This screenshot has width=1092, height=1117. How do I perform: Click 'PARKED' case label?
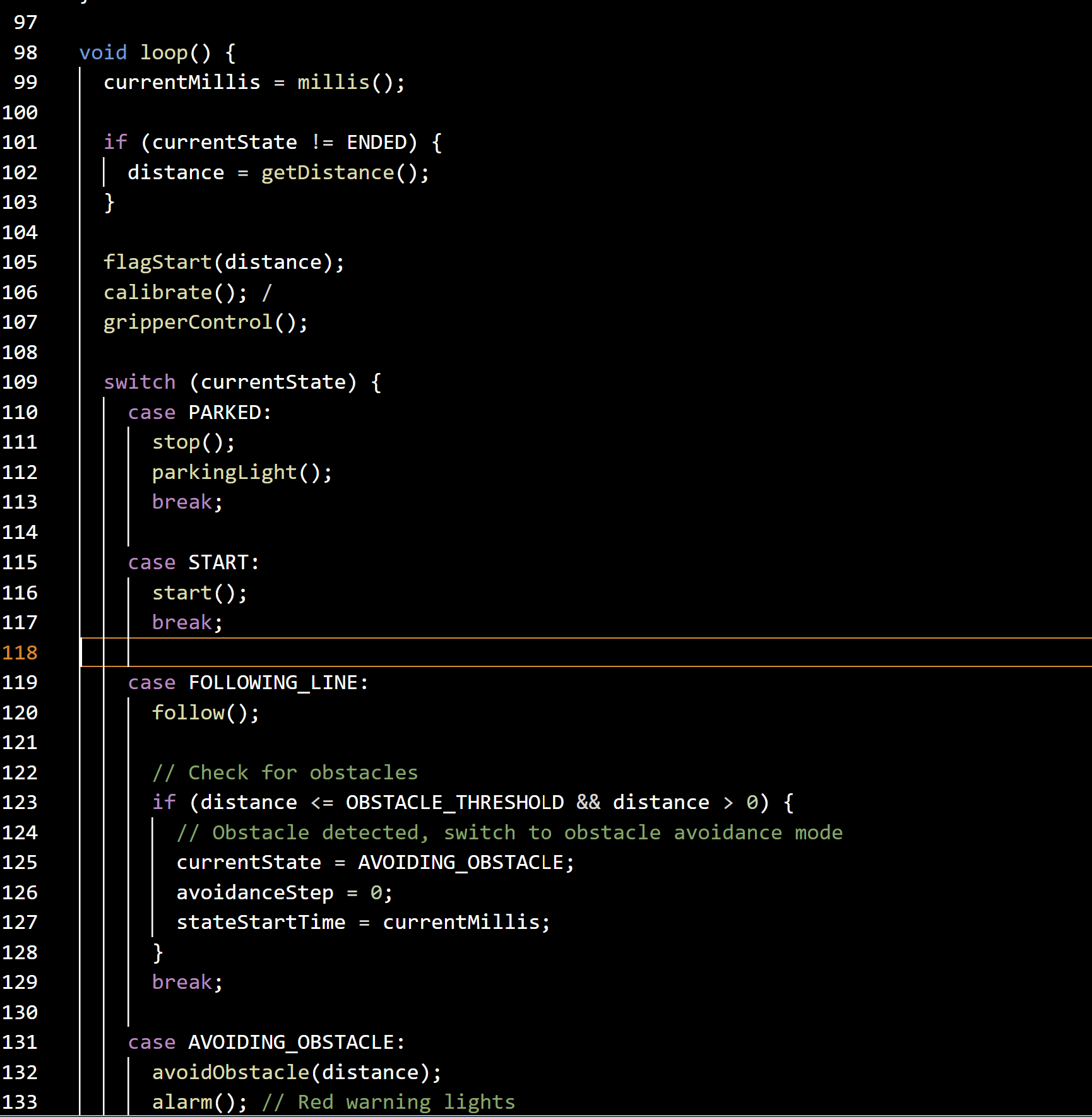(225, 412)
